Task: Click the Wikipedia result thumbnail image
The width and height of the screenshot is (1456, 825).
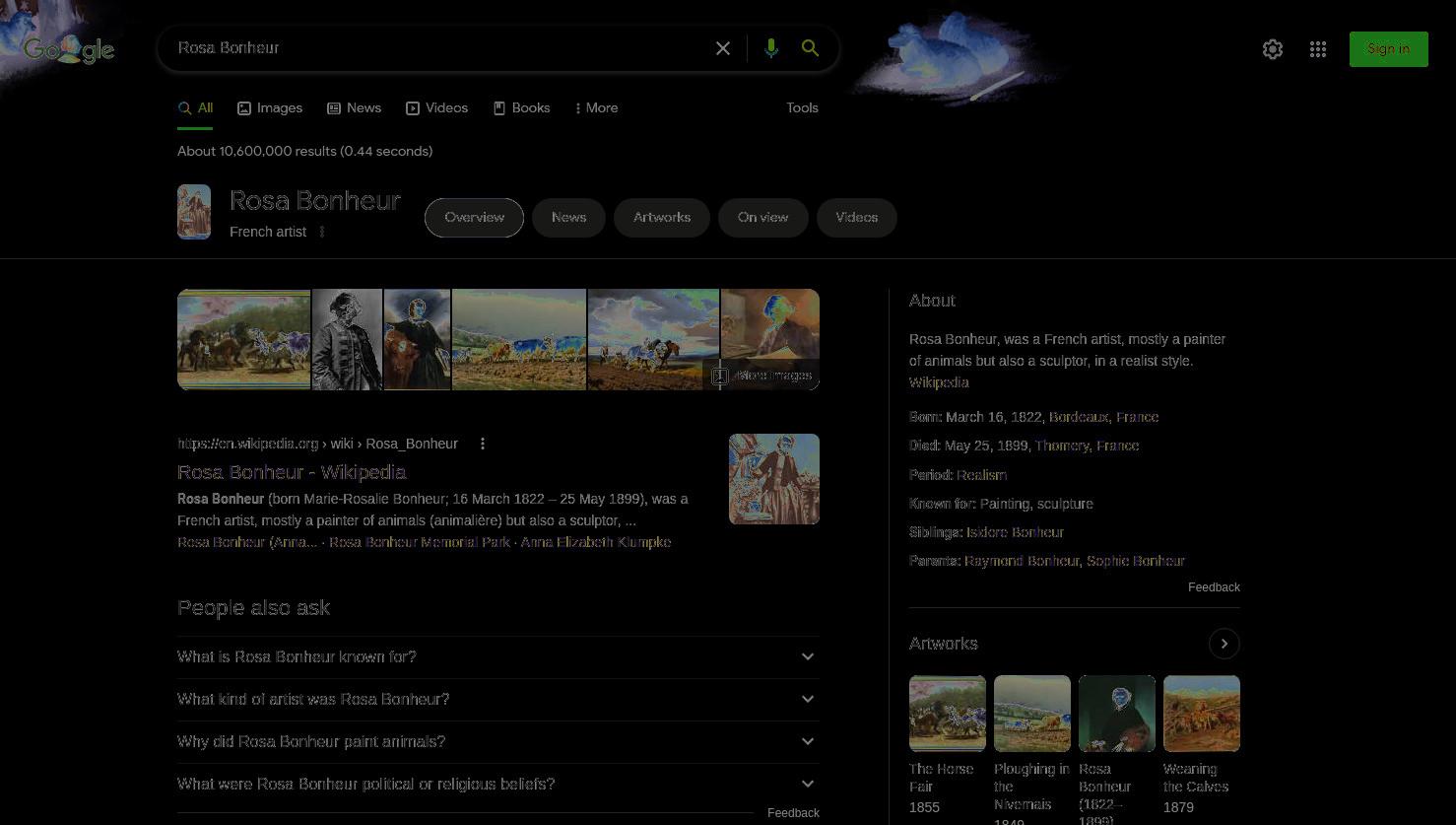Action: (774, 479)
